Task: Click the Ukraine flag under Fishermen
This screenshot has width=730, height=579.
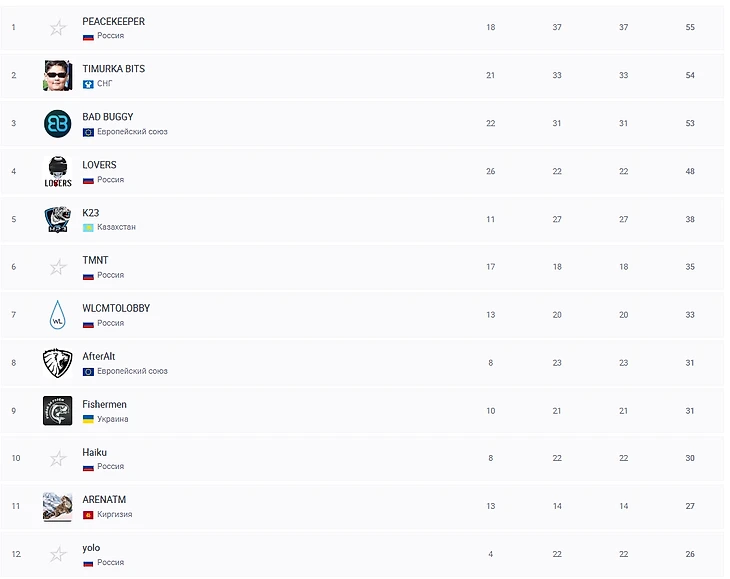Action: 88,419
